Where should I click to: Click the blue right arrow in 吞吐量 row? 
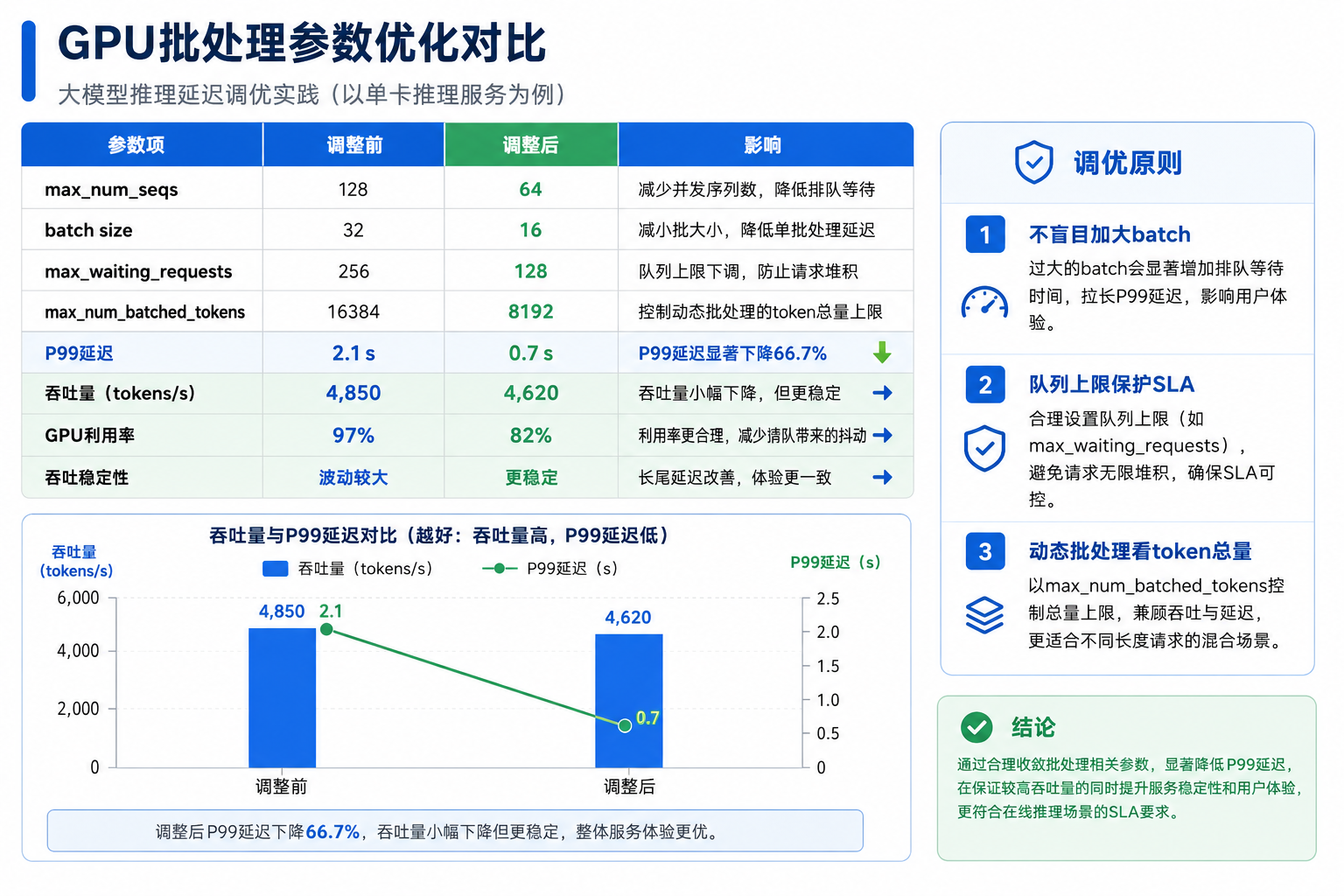tap(882, 393)
